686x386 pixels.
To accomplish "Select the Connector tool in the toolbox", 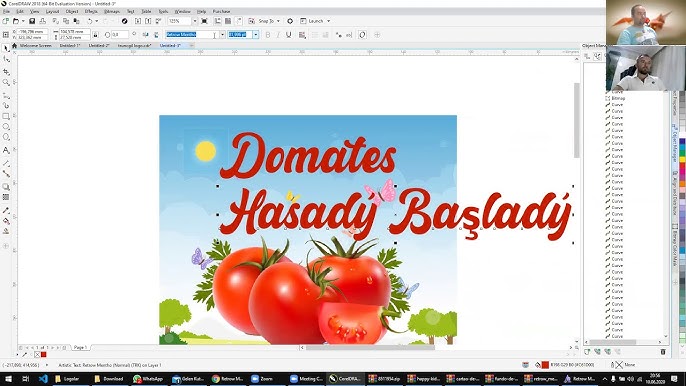I will coord(6,174).
